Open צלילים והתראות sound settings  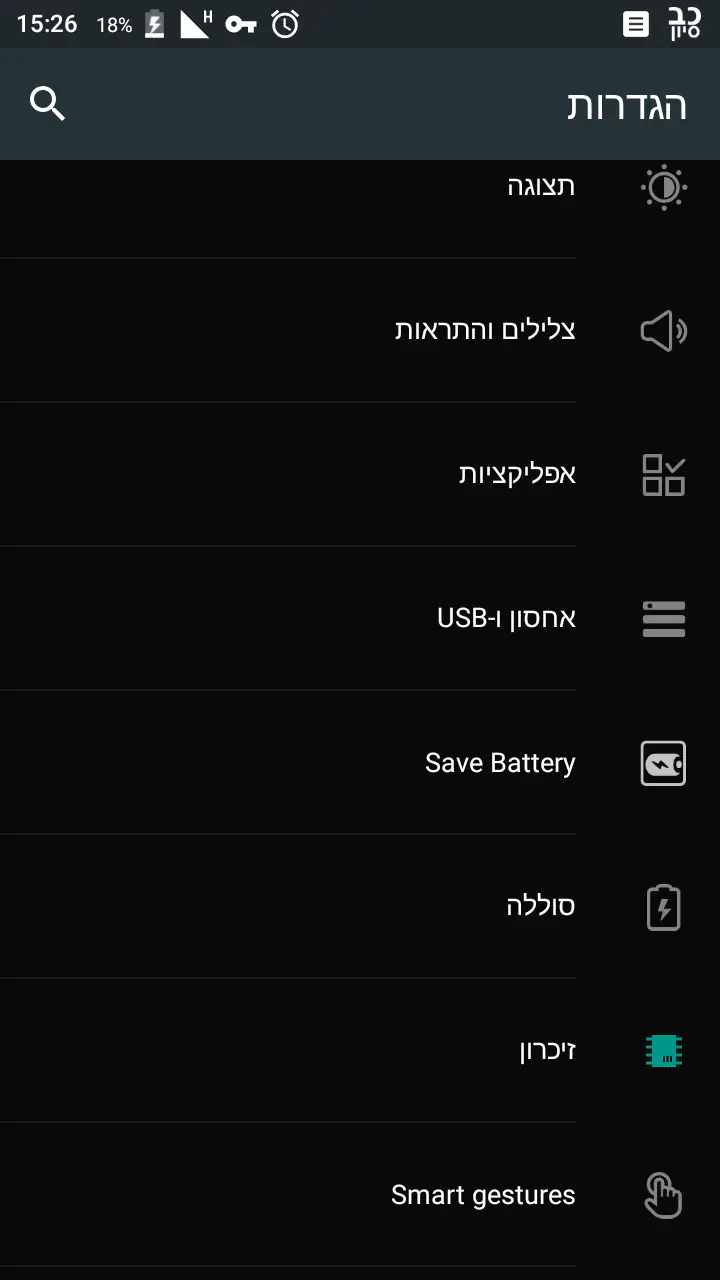pos(485,331)
